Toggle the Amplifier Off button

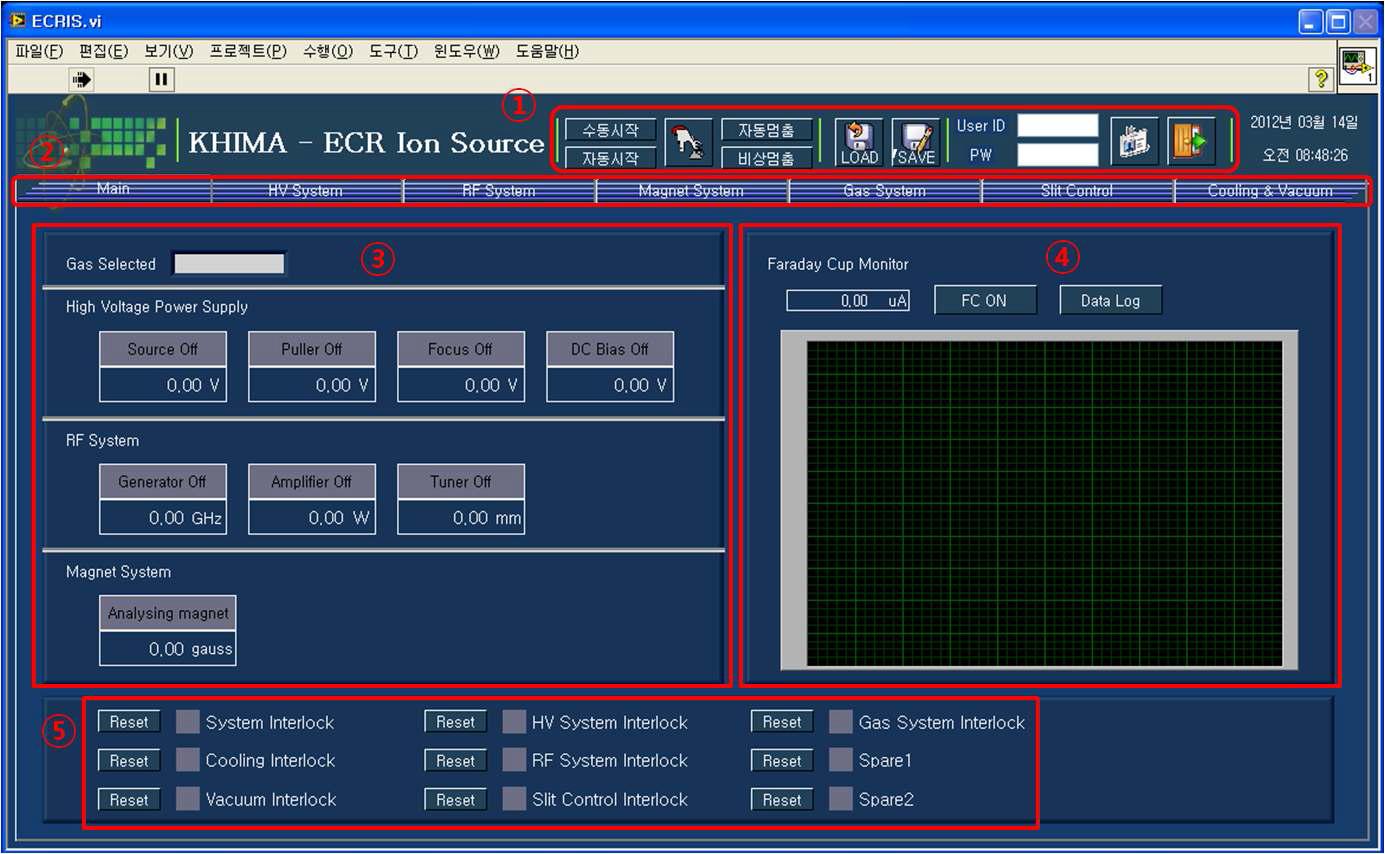coord(312,481)
